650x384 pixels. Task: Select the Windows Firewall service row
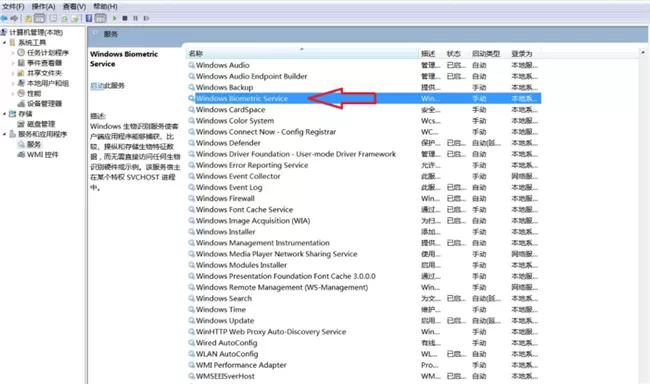pyautogui.click(x=364, y=198)
